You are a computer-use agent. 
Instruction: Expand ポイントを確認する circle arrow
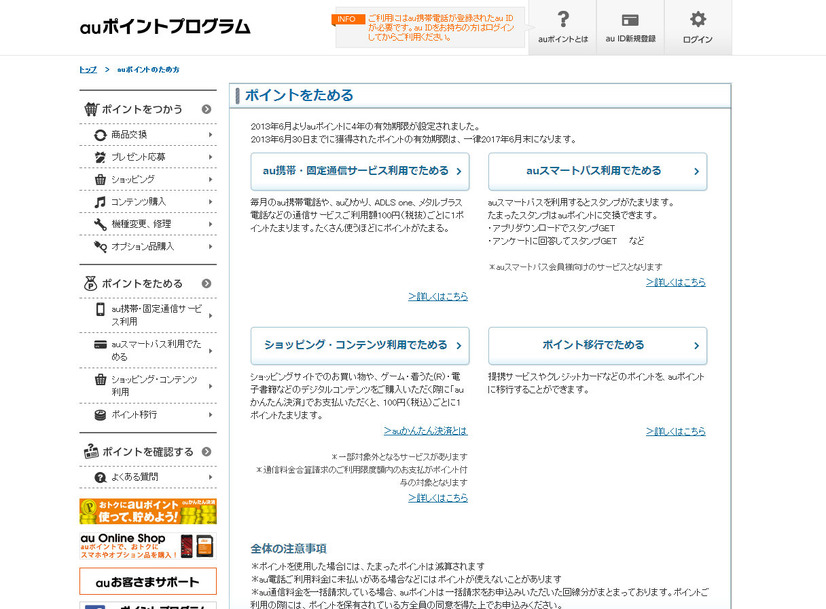[206, 451]
